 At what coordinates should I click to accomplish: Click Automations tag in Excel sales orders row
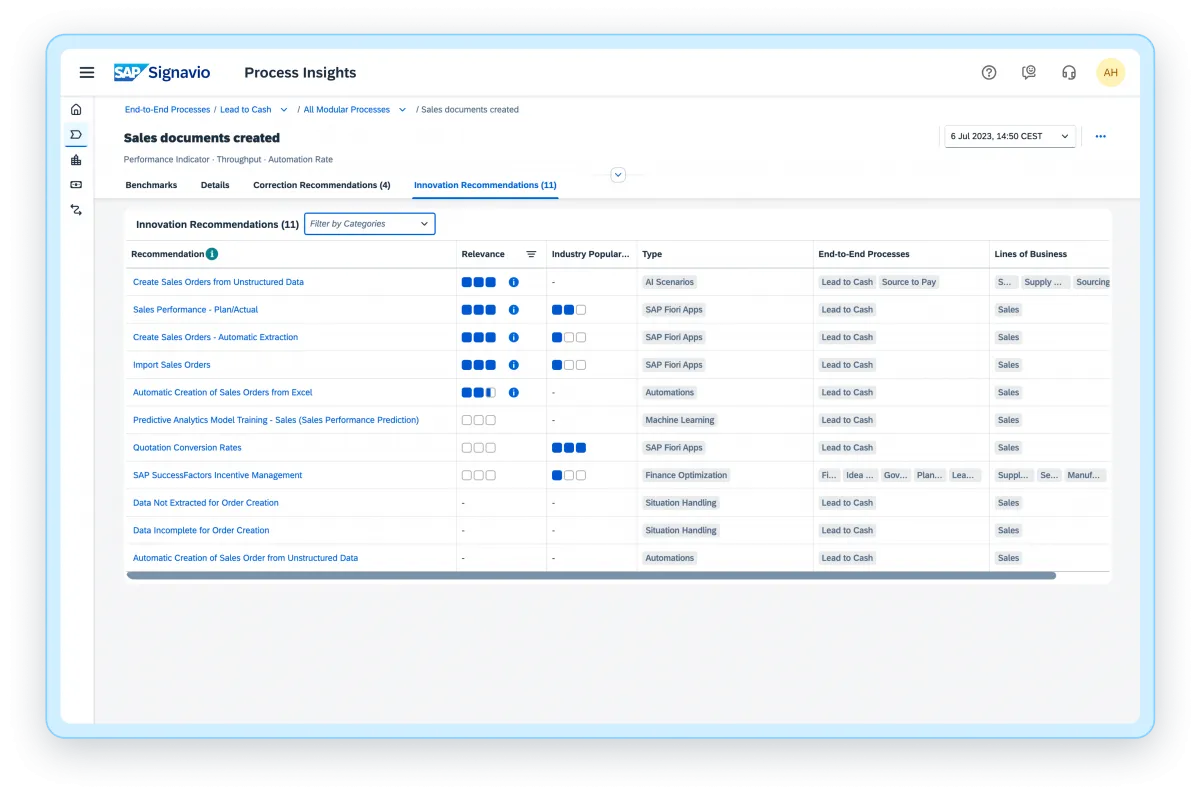tap(670, 393)
